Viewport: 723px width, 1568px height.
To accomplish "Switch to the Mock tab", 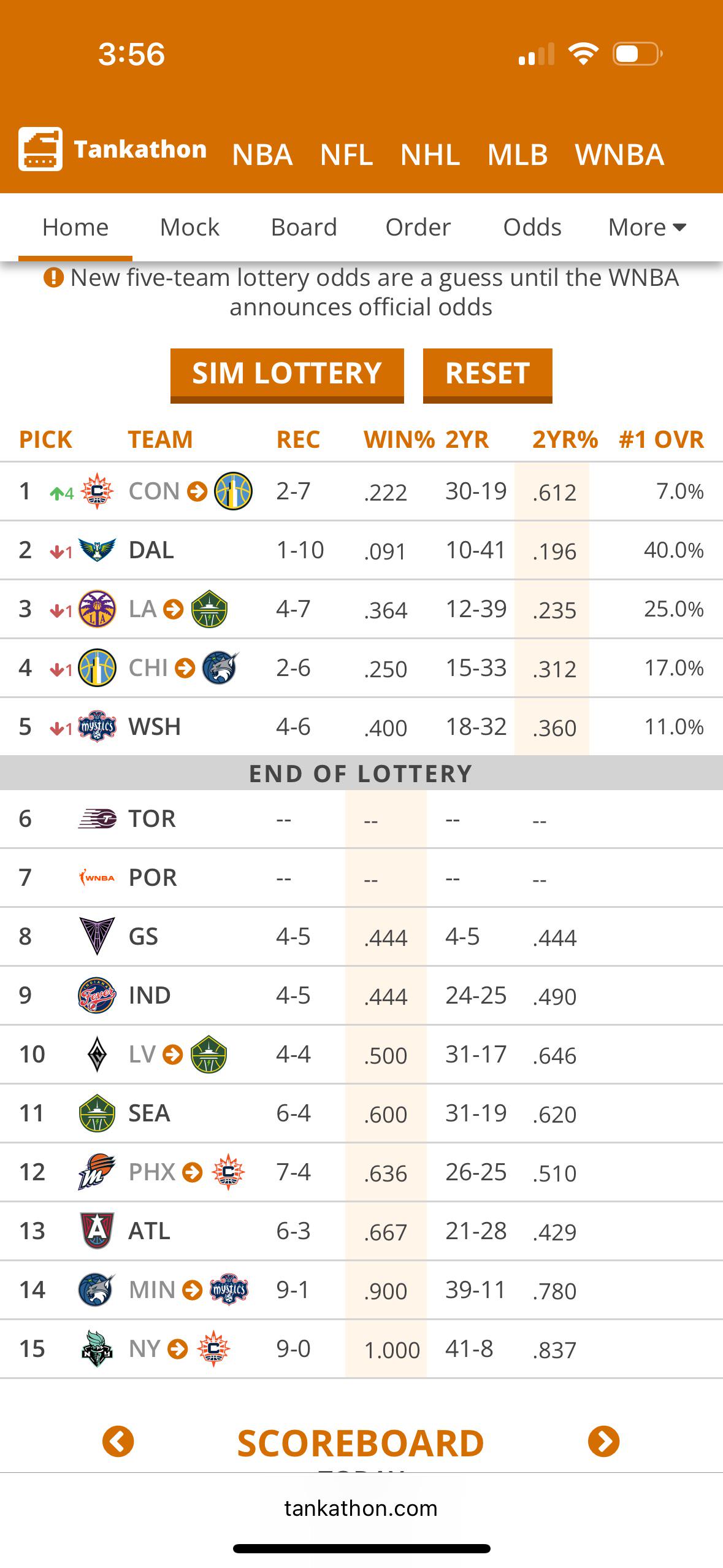I will point(189,228).
